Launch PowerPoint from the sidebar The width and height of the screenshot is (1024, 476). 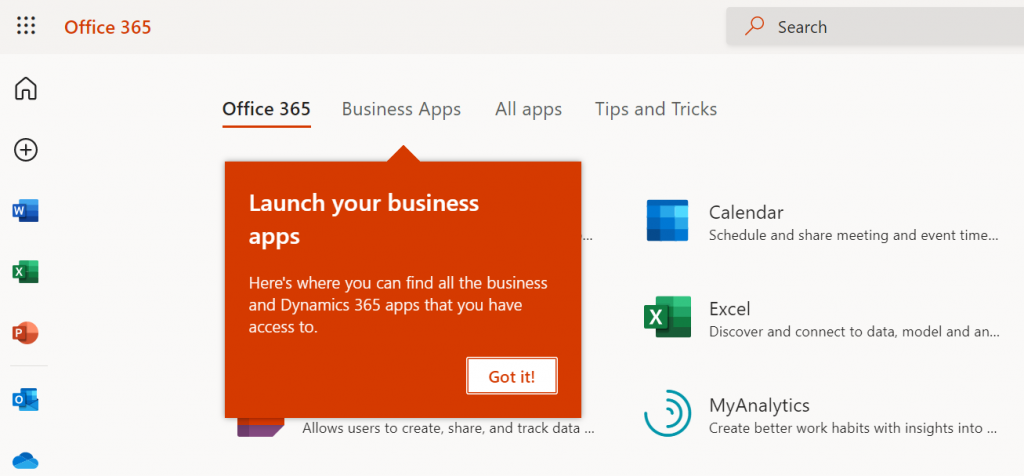pyautogui.click(x=25, y=334)
